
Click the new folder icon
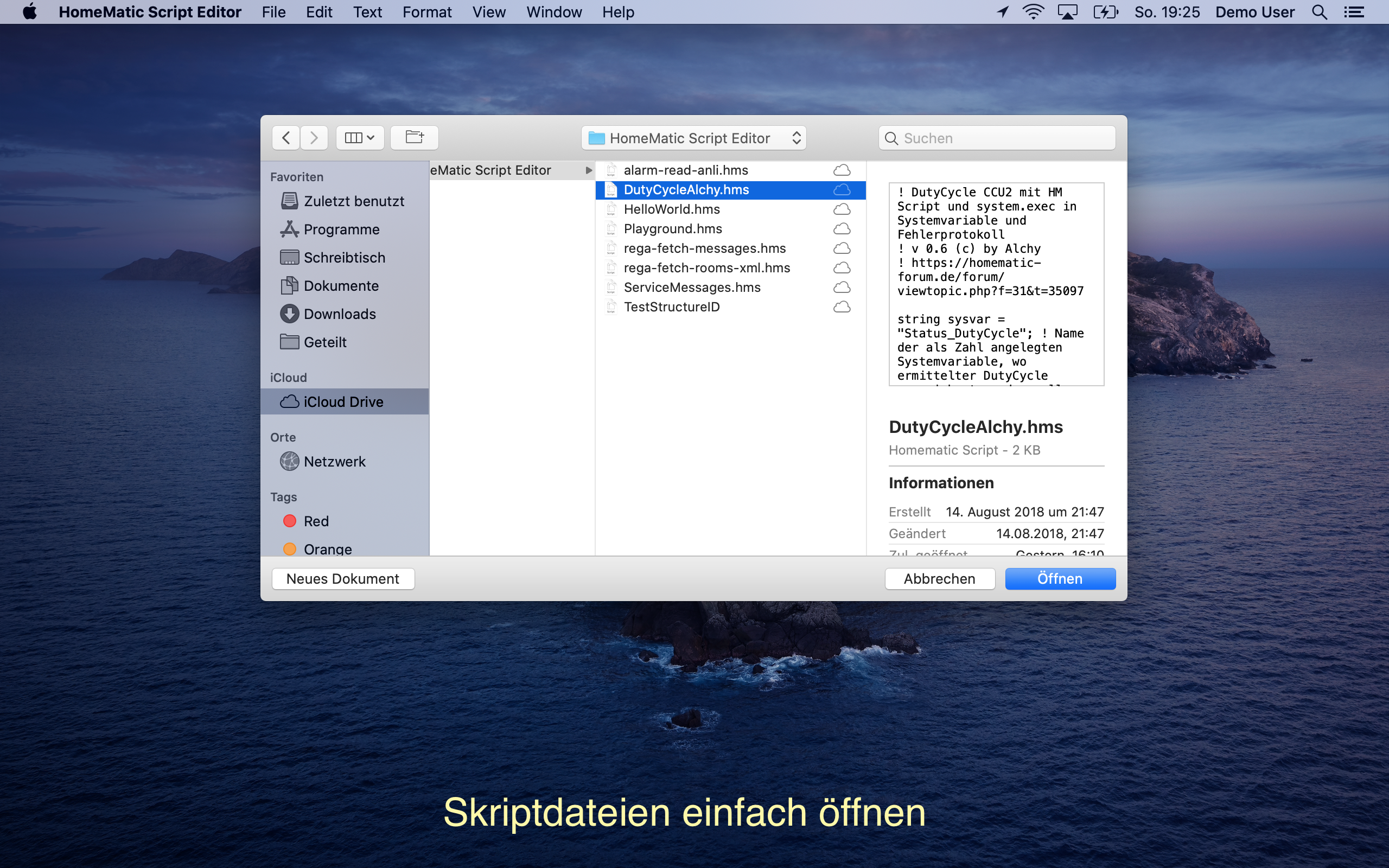click(415, 138)
